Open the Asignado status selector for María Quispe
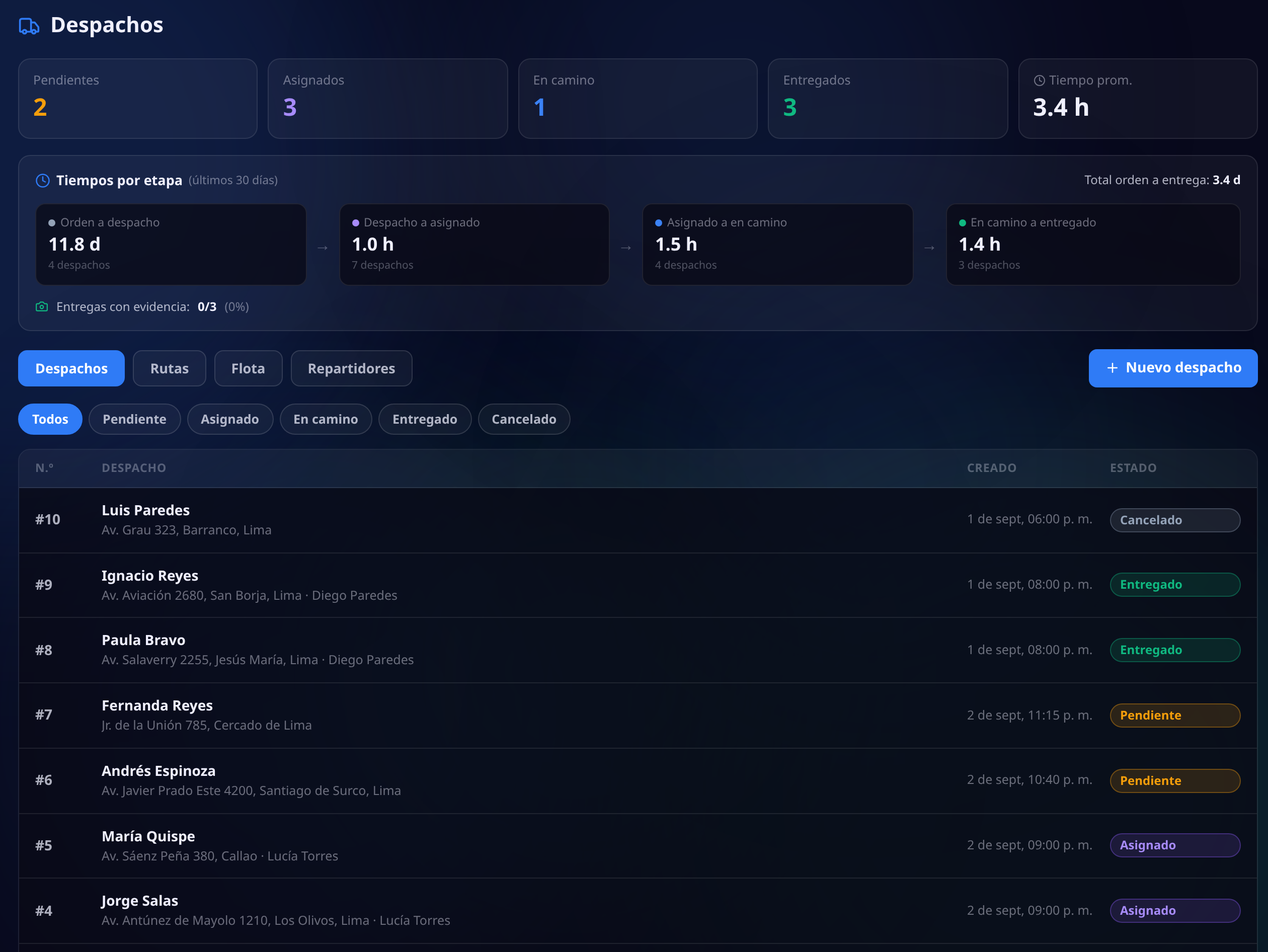The image size is (1268, 952). click(x=1174, y=845)
